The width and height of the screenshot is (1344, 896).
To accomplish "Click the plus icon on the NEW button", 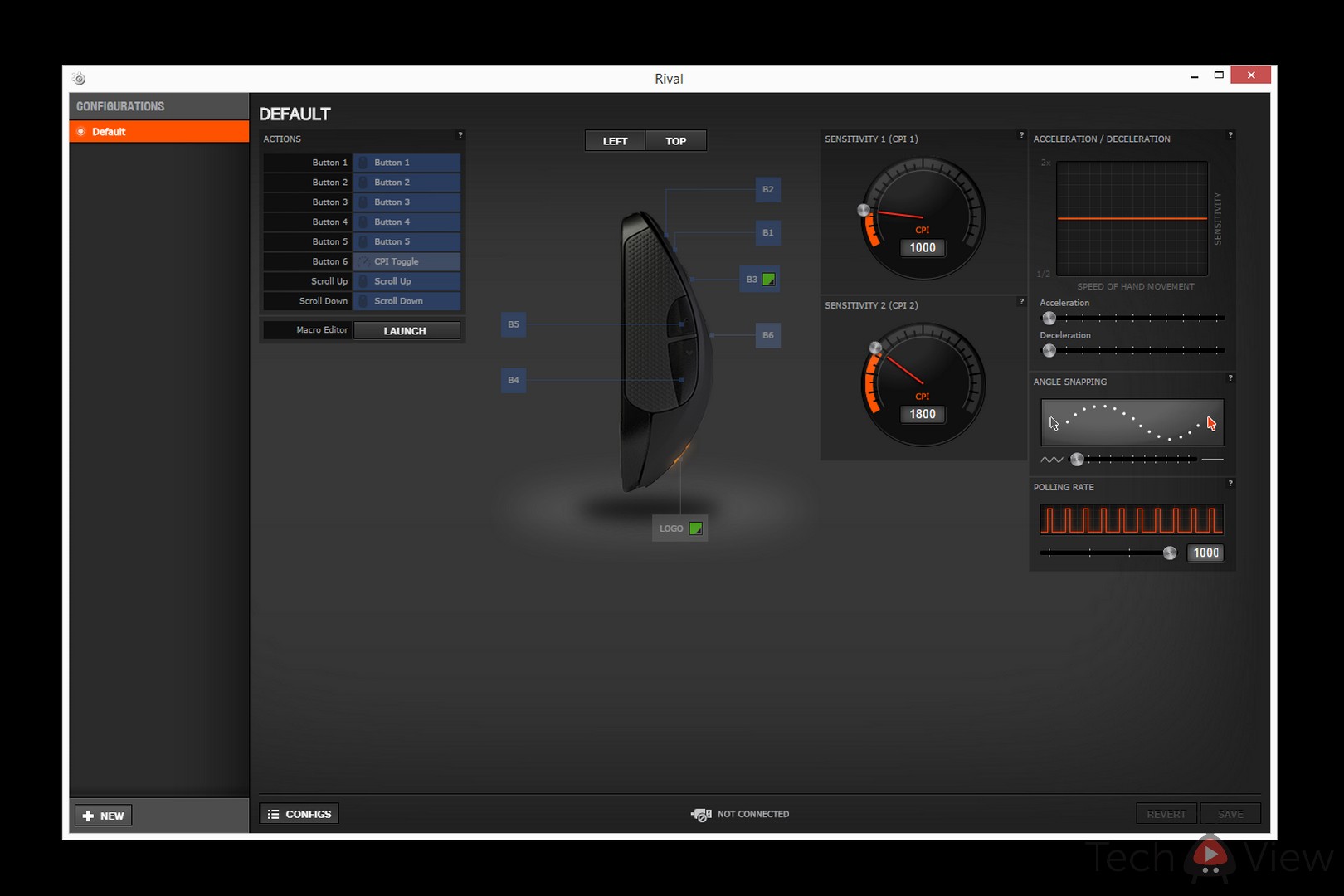I will pos(88,816).
